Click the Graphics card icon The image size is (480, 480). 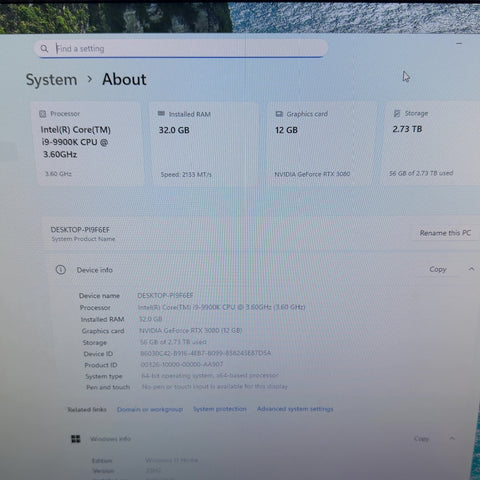[x=279, y=114]
